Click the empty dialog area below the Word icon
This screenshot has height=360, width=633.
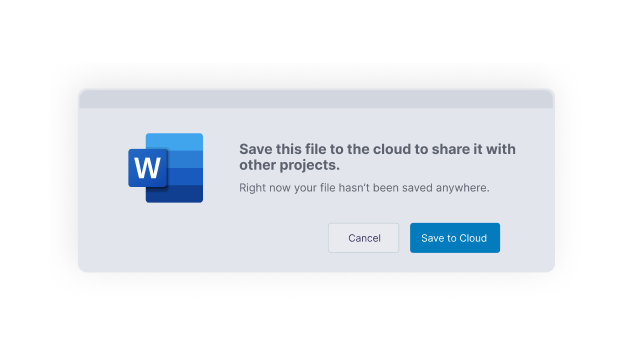click(166, 238)
